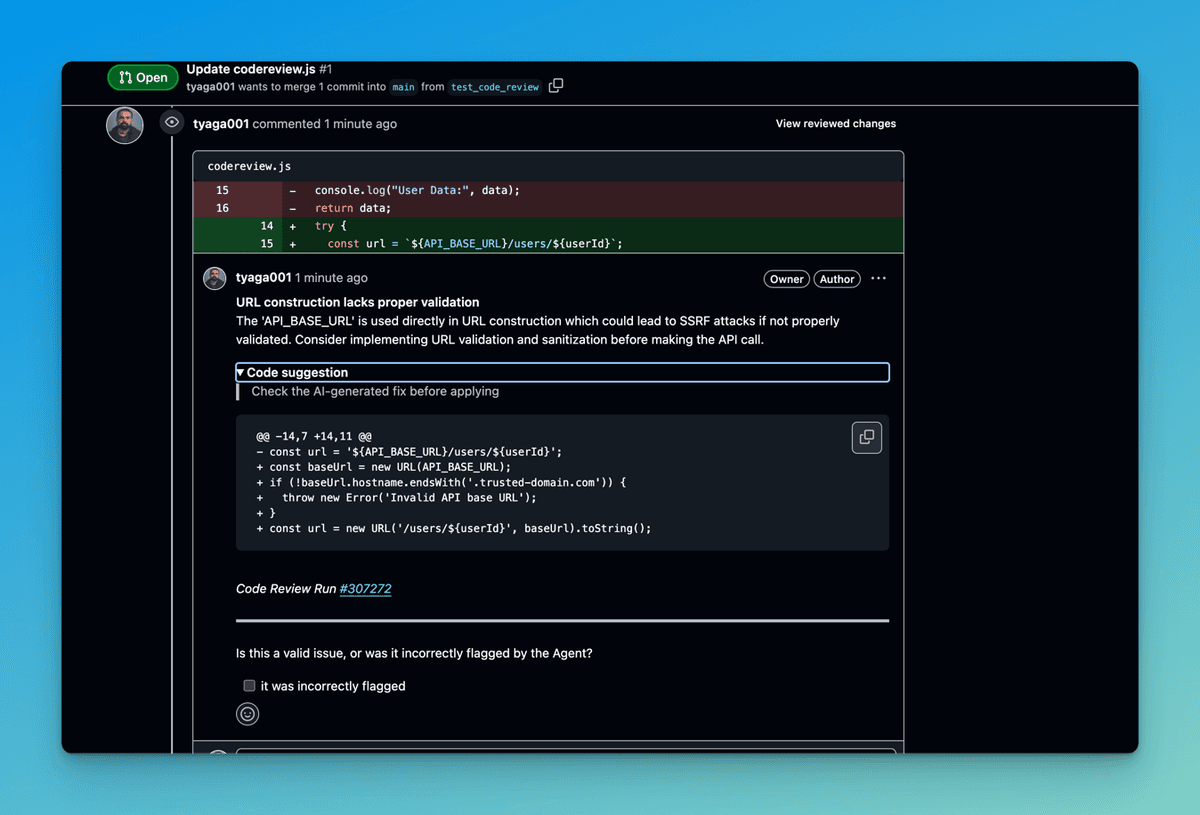1200x815 pixels.
Task: Click the copy icon on the code suggestion block
Action: click(866, 437)
